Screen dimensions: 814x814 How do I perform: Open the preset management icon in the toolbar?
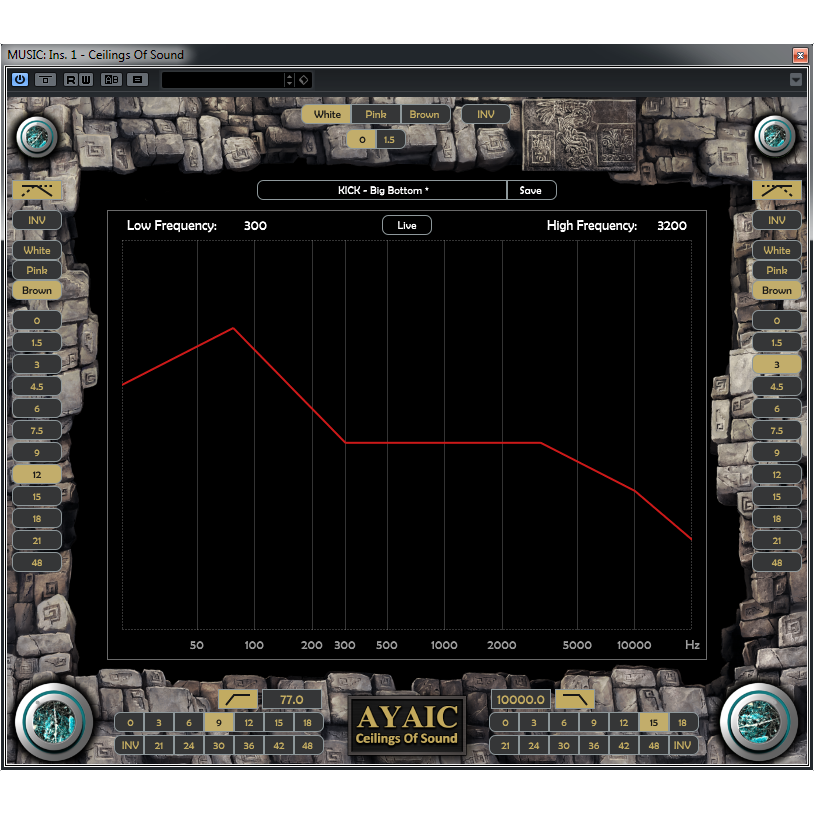click(137, 80)
